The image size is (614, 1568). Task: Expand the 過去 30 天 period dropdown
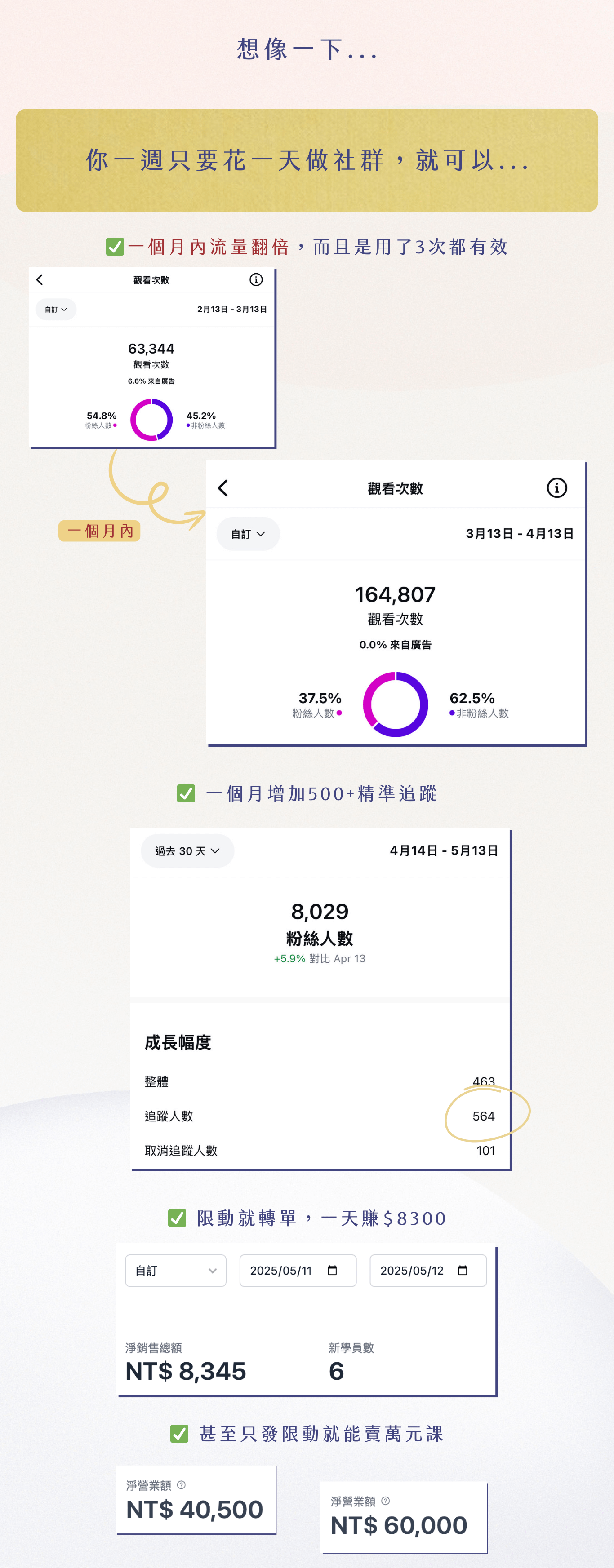pos(187,851)
